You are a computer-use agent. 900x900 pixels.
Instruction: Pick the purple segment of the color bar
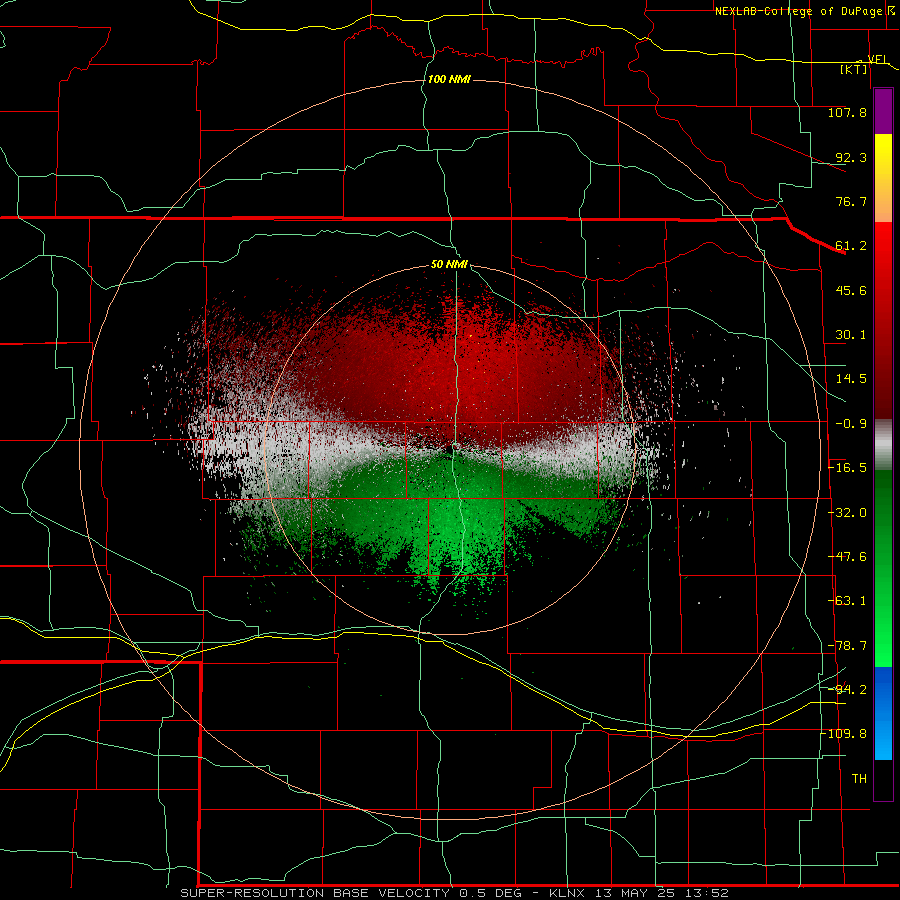pyautogui.click(x=883, y=111)
